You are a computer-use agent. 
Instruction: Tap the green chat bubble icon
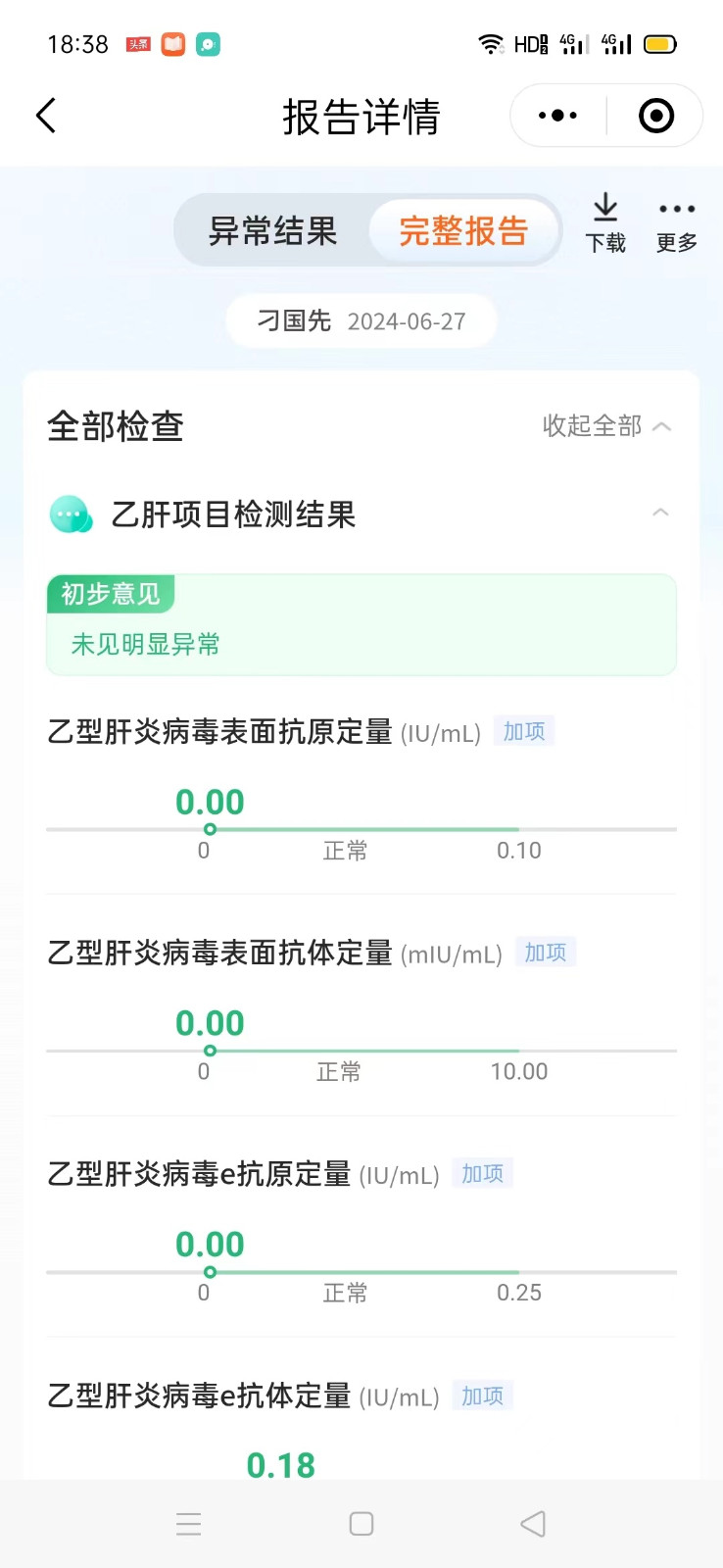71,514
